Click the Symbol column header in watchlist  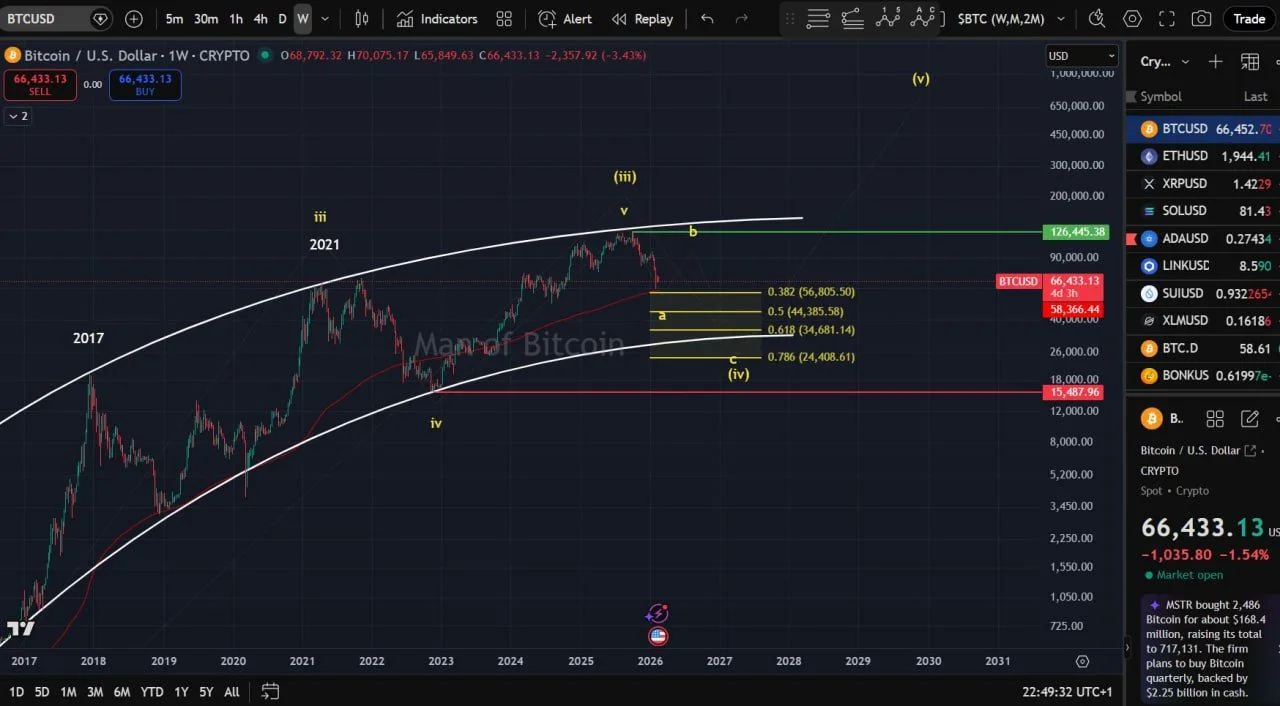[x=1161, y=96]
